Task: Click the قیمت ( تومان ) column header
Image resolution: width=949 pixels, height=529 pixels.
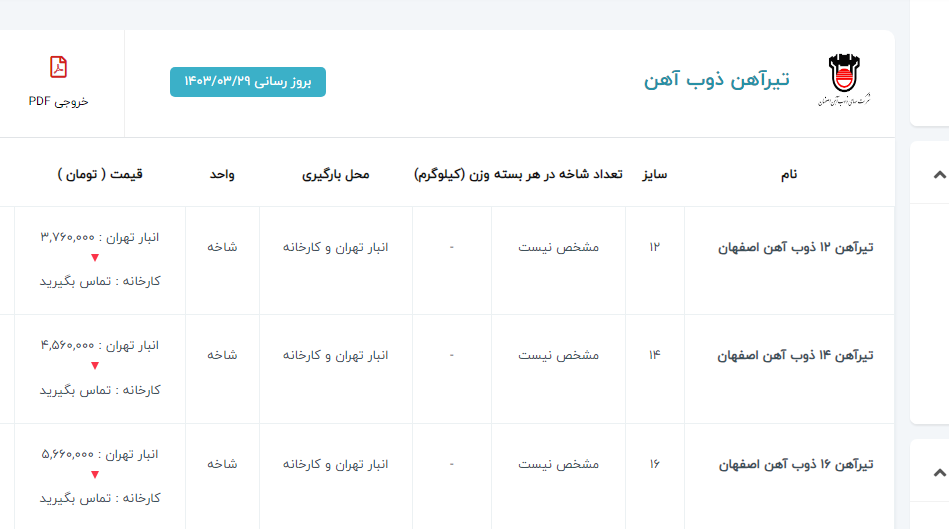Action: coord(100,174)
